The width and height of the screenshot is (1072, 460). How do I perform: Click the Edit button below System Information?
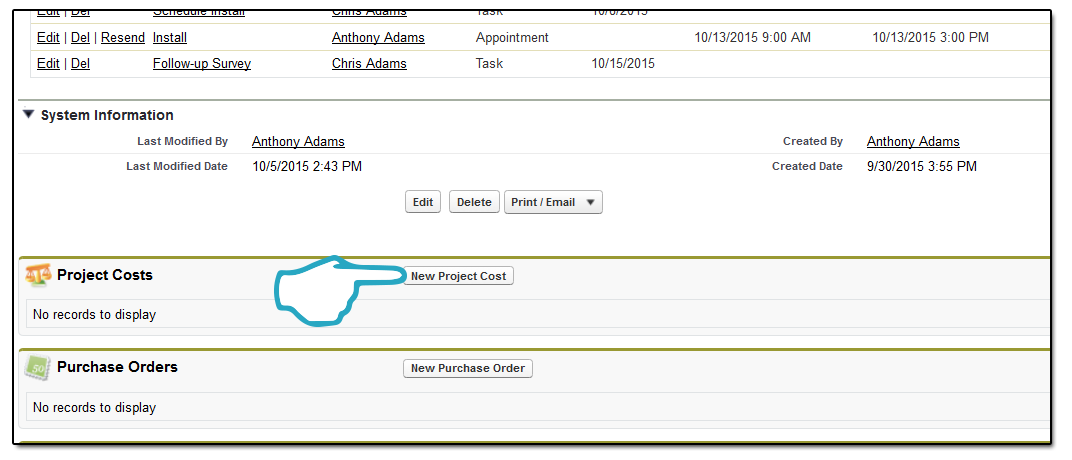click(423, 202)
